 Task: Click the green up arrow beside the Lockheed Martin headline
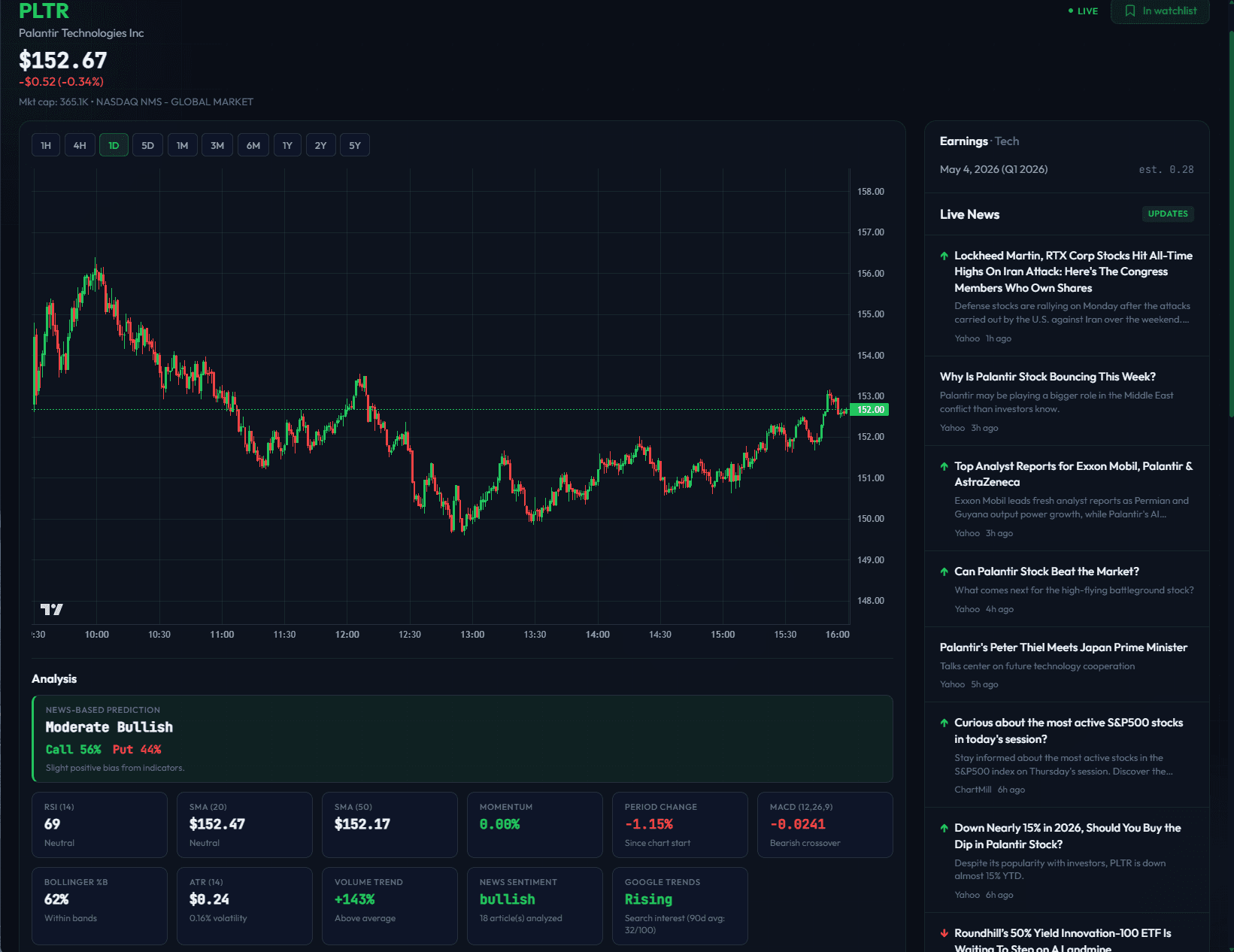tap(943, 256)
